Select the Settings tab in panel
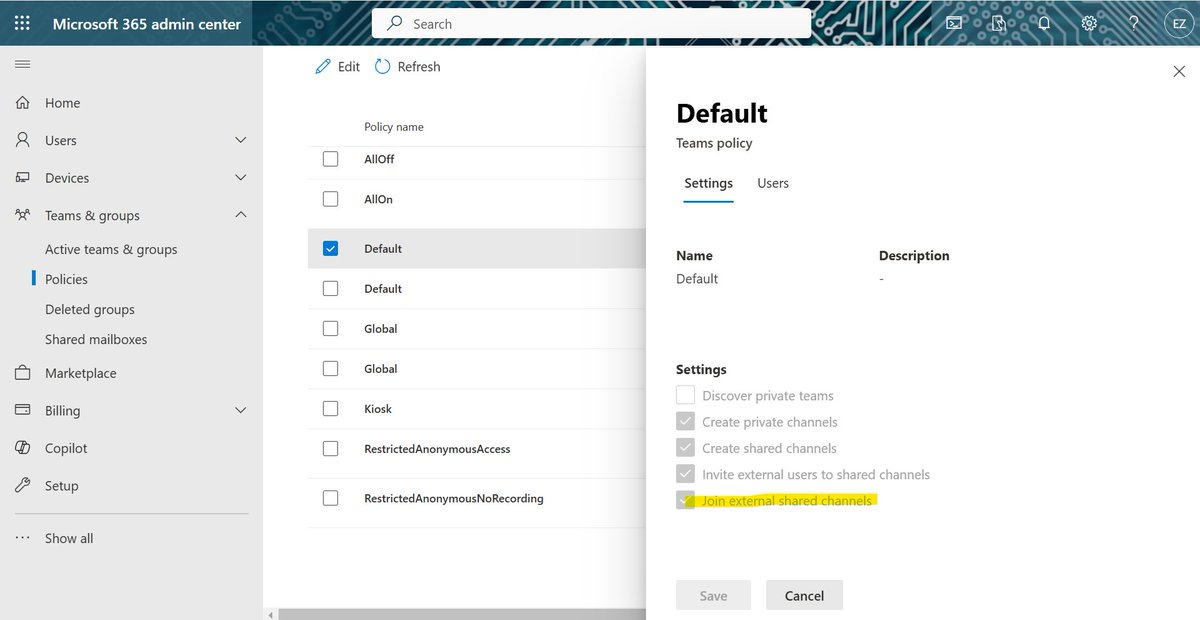The width and height of the screenshot is (1200, 620). tap(709, 183)
